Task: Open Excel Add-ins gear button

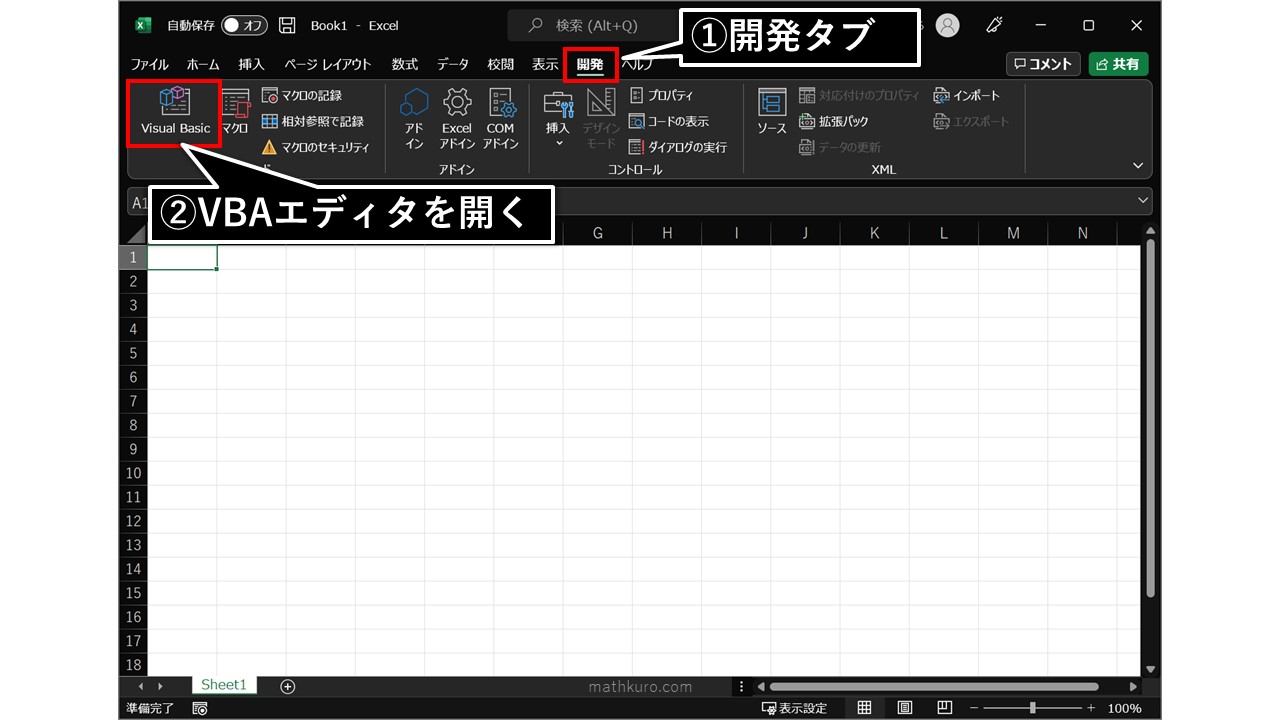Action: click(457, 118)
